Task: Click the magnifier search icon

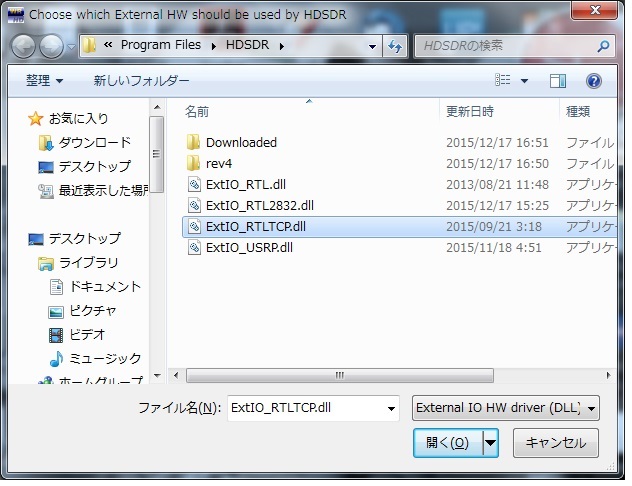Action: 603,46
